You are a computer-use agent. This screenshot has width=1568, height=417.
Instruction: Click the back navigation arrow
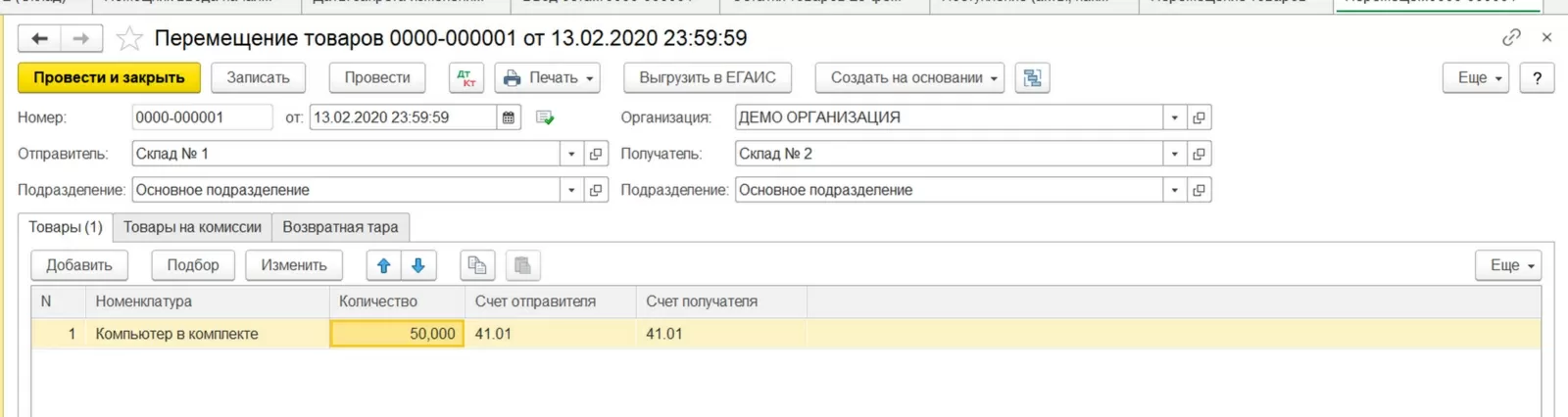[39, 38]
